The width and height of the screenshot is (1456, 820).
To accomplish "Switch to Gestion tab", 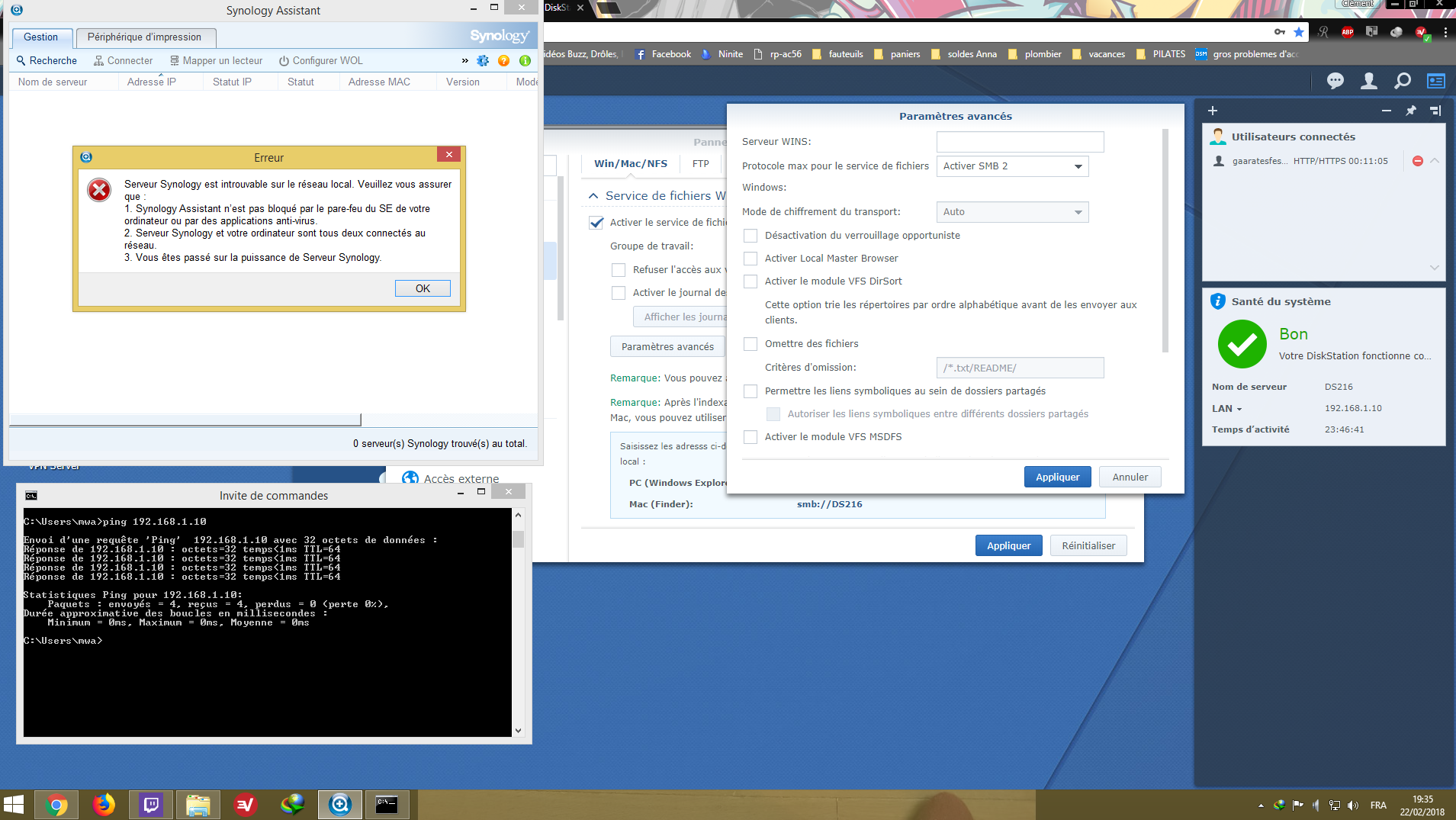I will click(x=41, y=37).
